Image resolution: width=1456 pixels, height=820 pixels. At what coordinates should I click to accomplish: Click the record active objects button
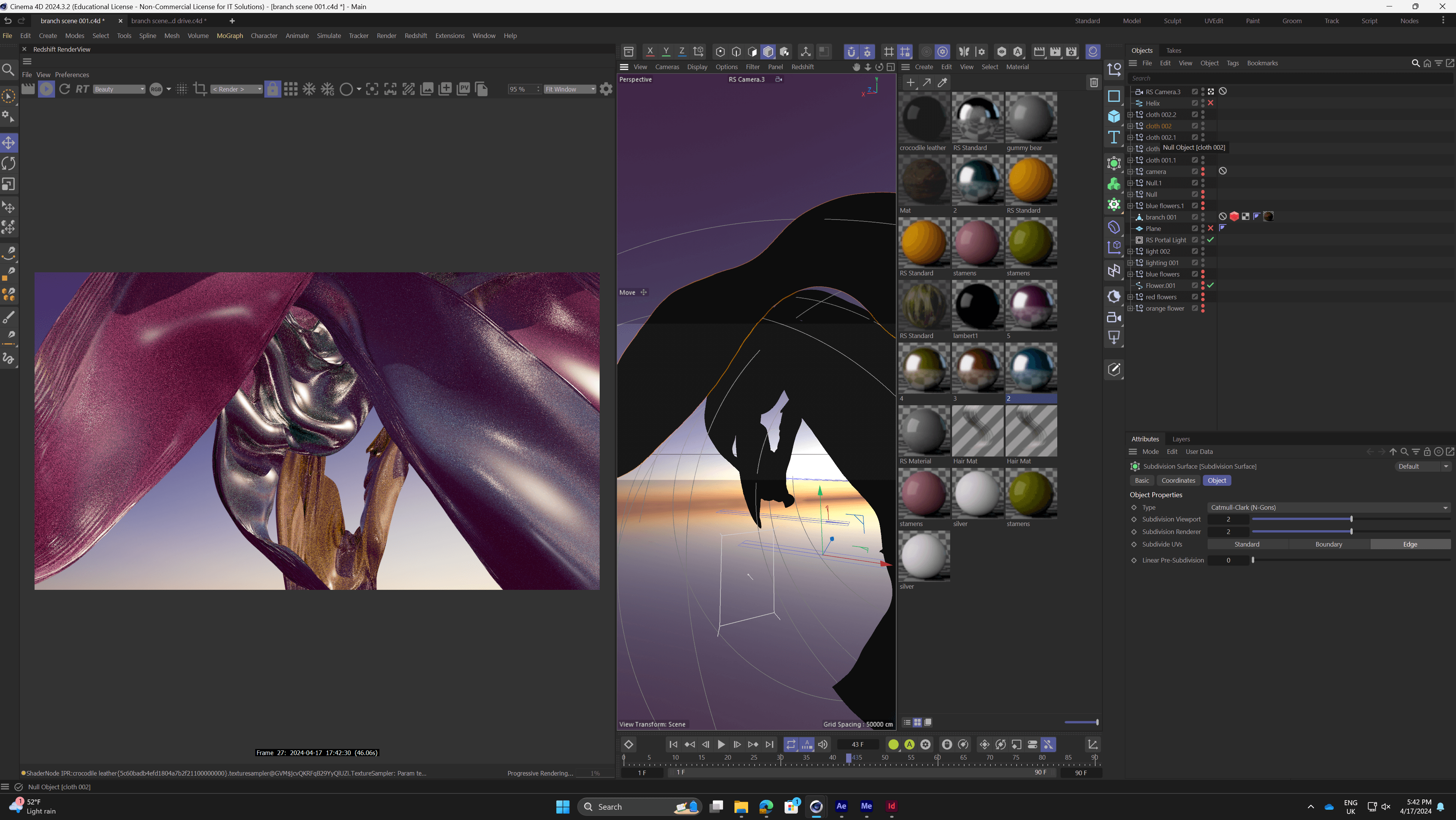(x=893, y=744)
